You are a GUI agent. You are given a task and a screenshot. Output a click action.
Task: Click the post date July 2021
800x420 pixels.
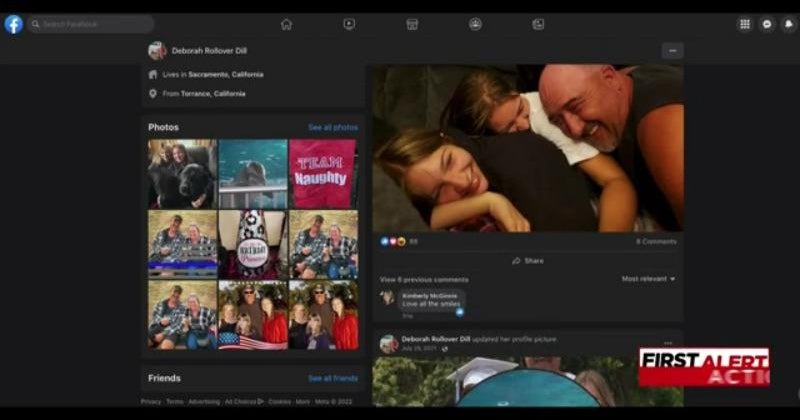tap(419, 349)
